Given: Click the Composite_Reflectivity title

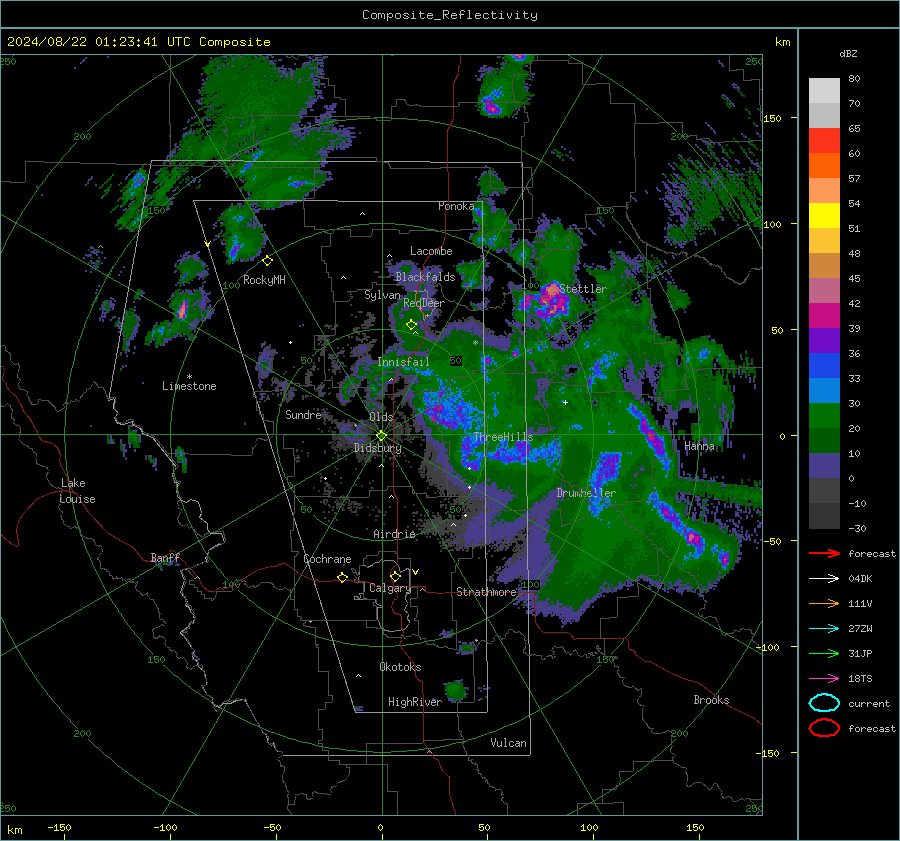Looking at the screenshot, I should coord(449,15).
